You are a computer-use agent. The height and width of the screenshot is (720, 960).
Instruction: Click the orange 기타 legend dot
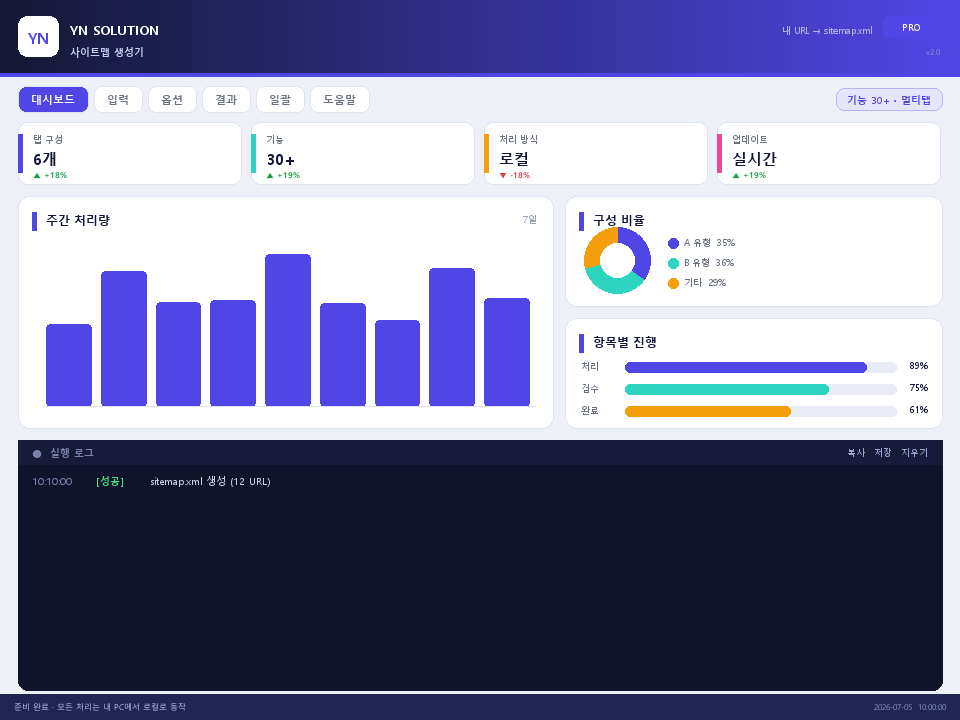click(673, 283)
